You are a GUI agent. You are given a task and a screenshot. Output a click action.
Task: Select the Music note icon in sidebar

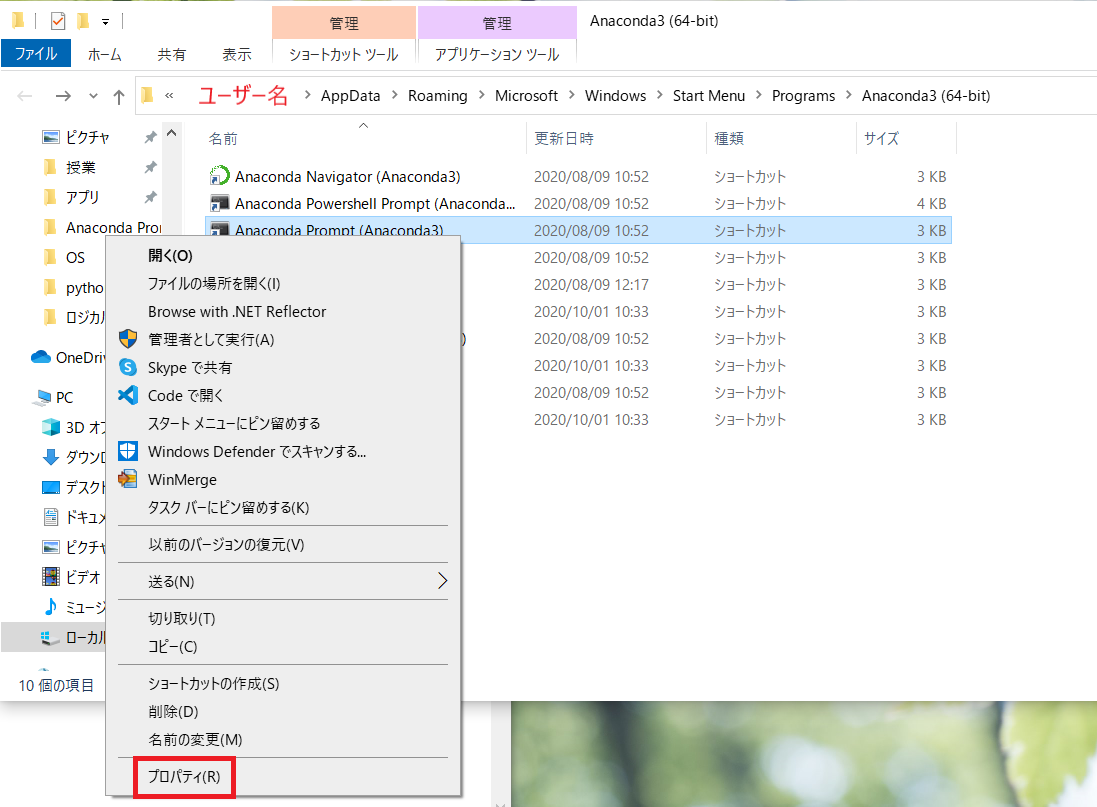point(51,607)
